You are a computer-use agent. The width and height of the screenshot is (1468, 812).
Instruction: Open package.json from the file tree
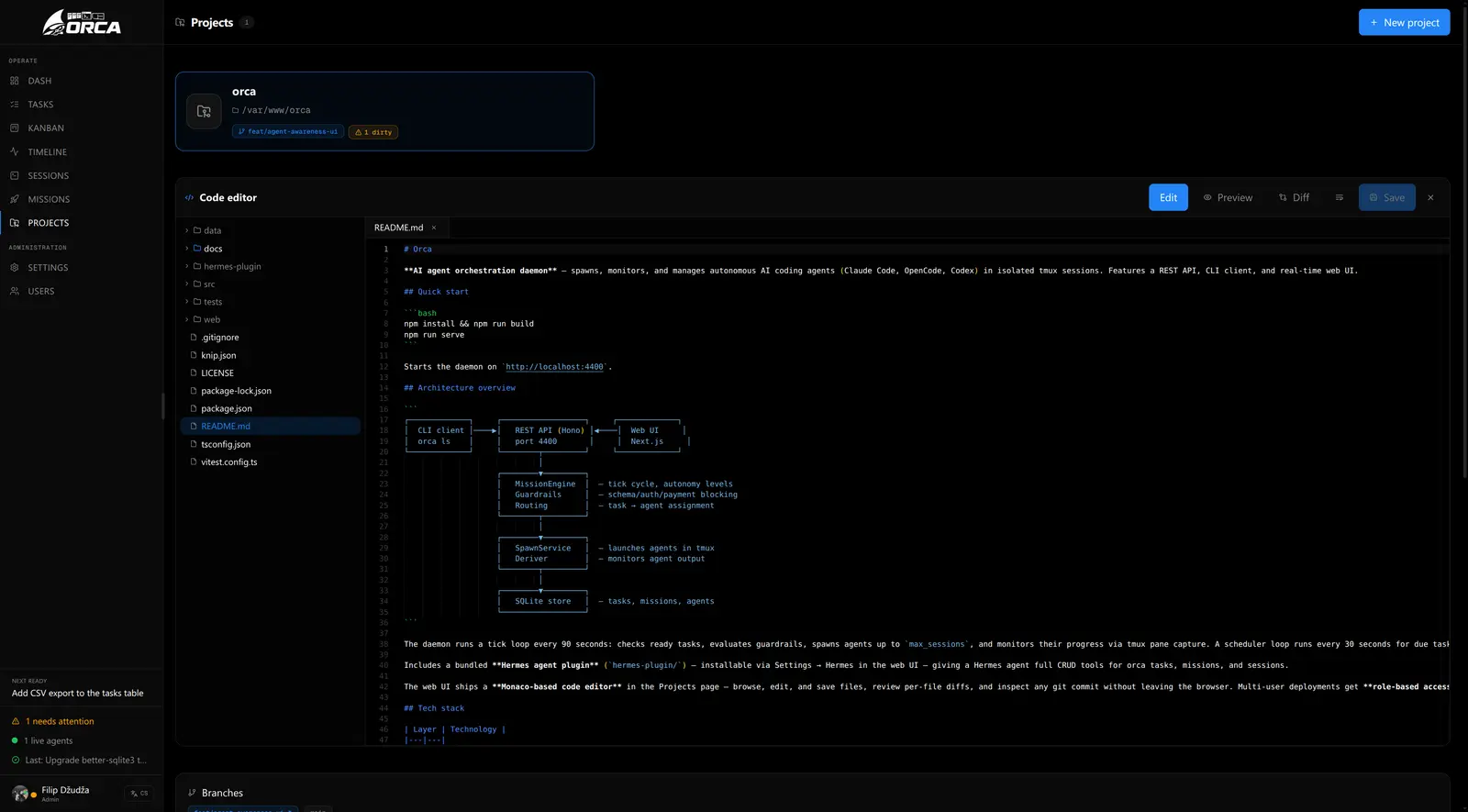pyautogui.click(x=271, y=409)
